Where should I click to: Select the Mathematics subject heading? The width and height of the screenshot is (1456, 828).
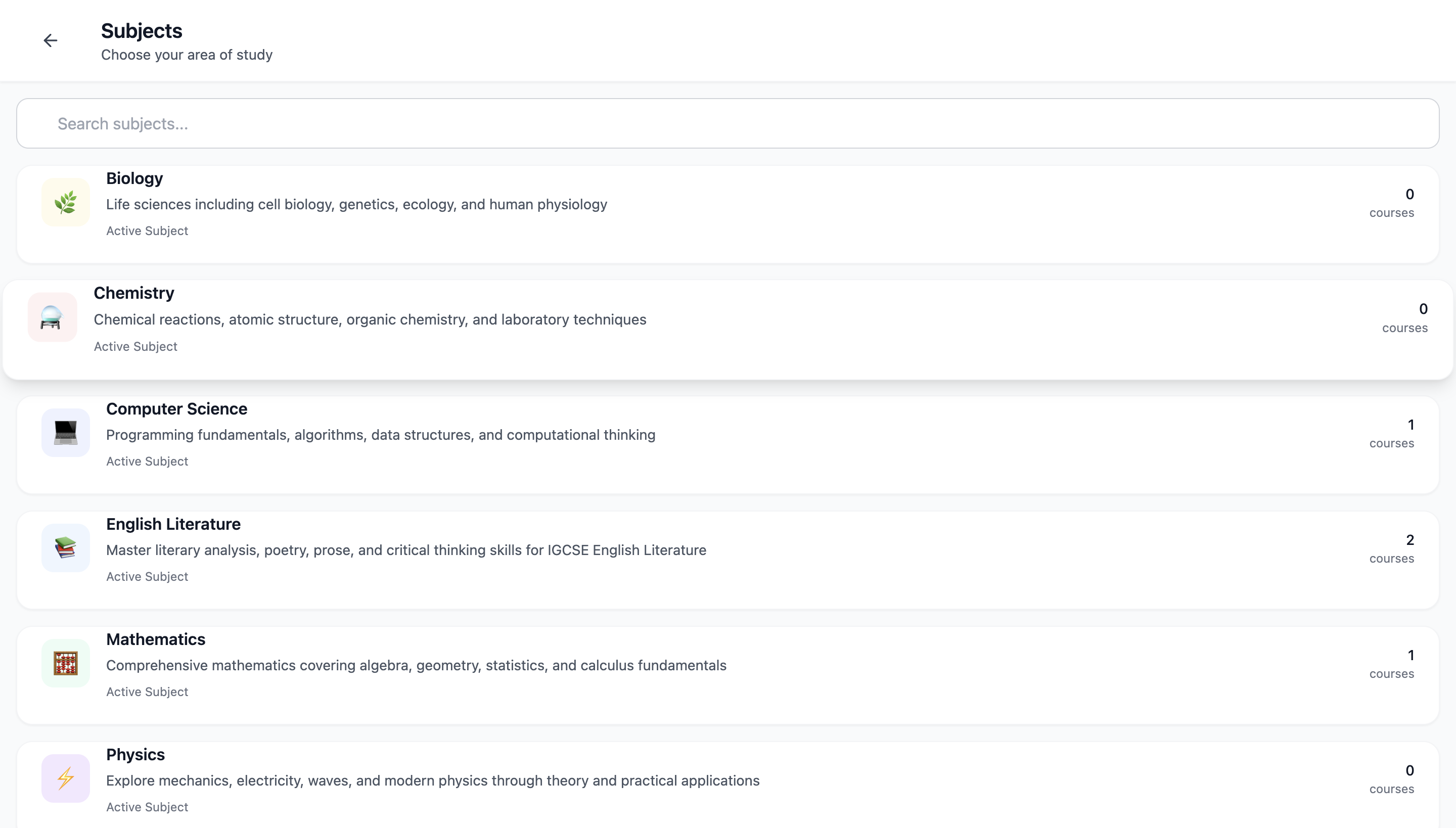[155, 639]
